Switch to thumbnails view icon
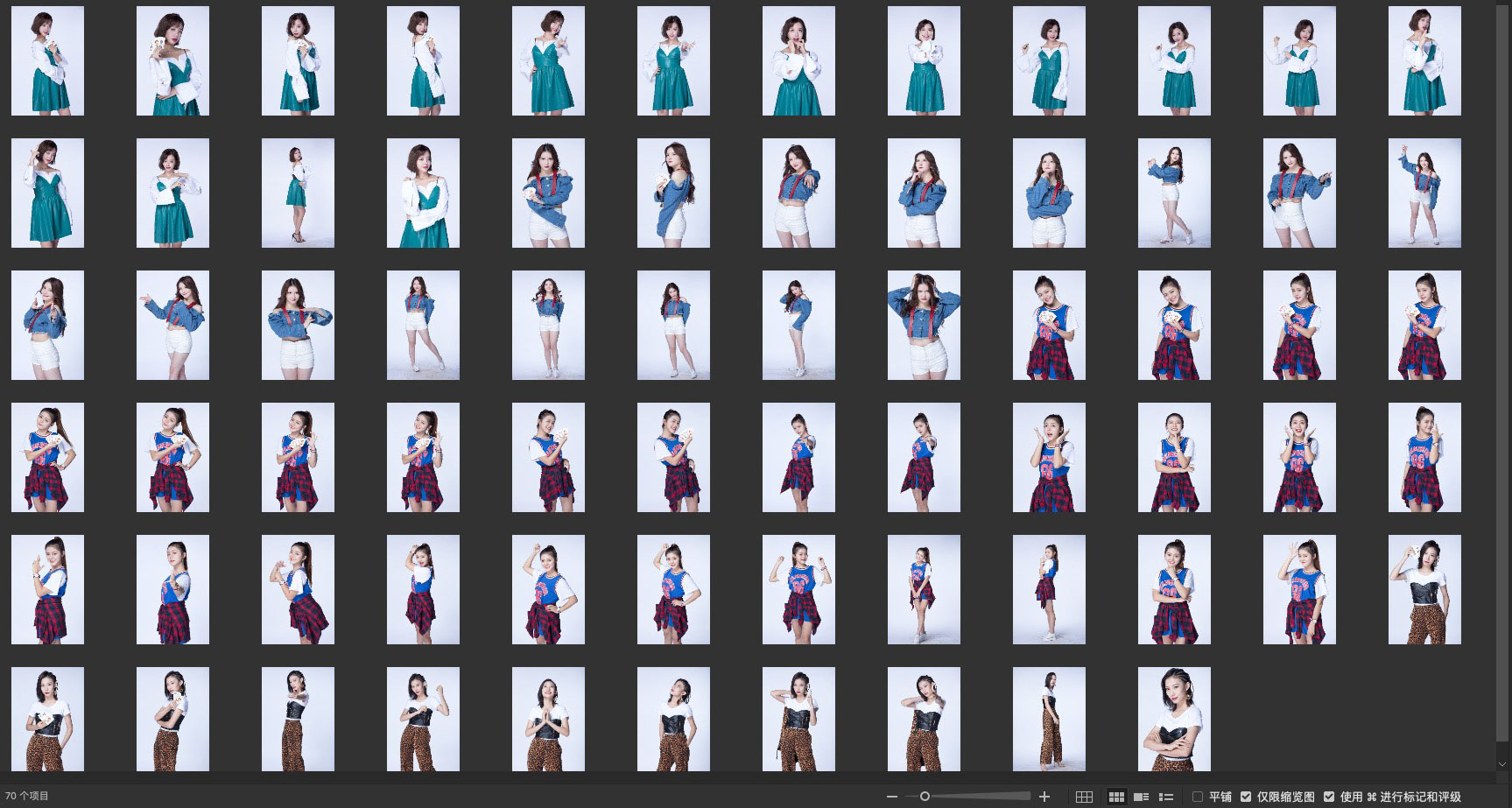The width and height of the screenshot is (1512, 808). coord(1116,797)
